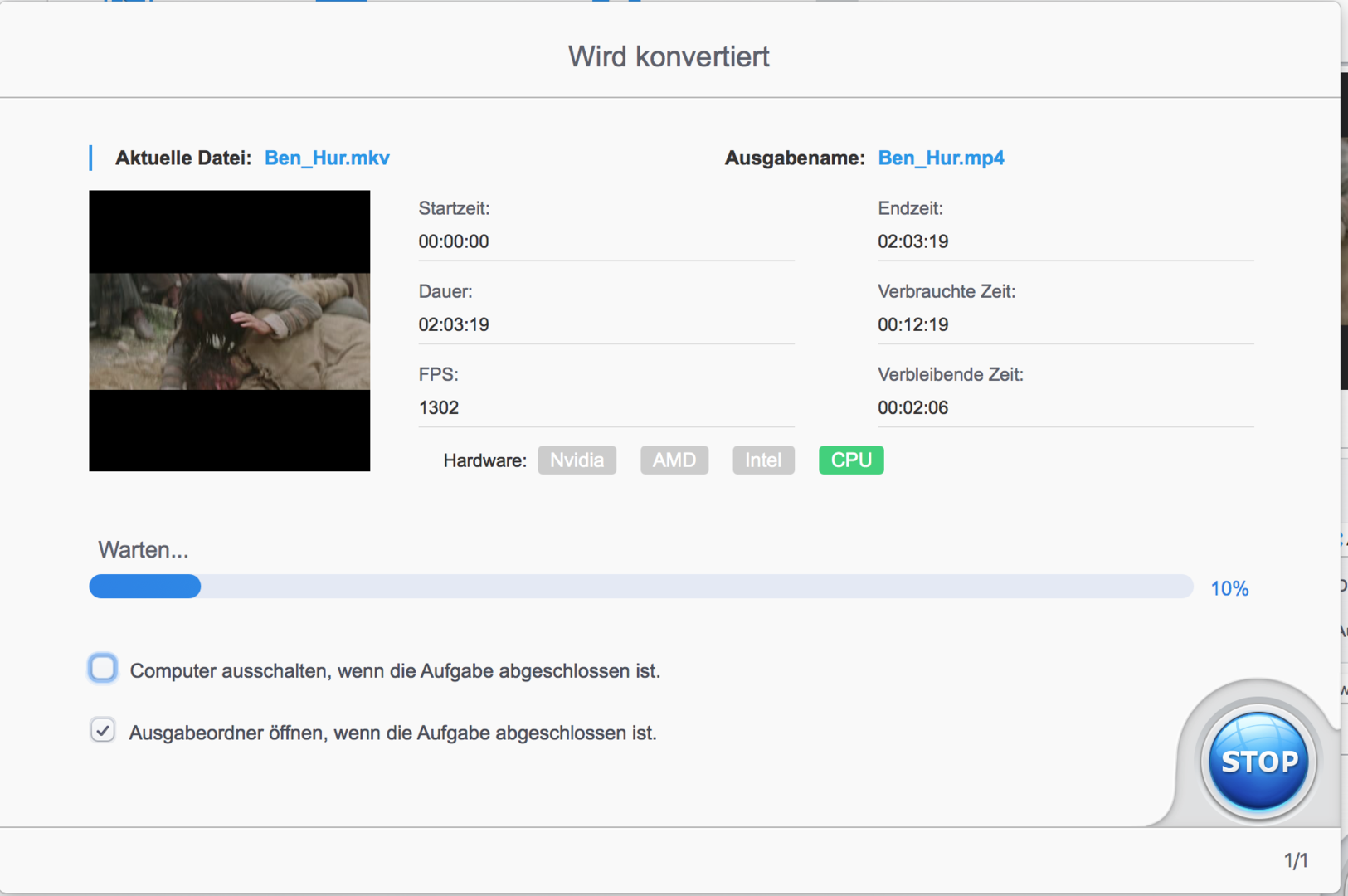Click the Verbleibende Zeit value 00:02:06
This screenshot has width=1348, height=896.
coord(912,407)
